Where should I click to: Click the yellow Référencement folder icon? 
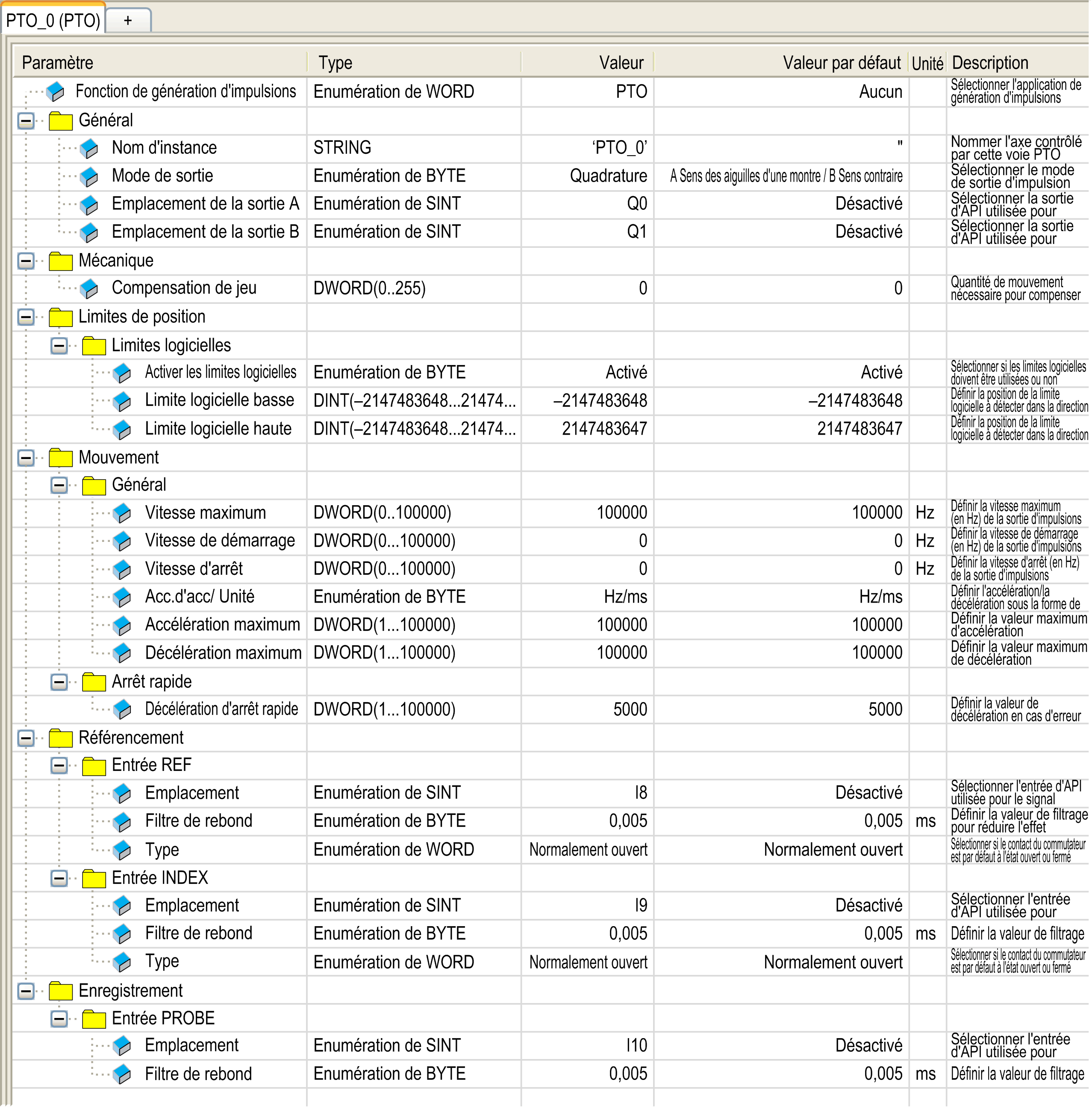coord(60,738)
